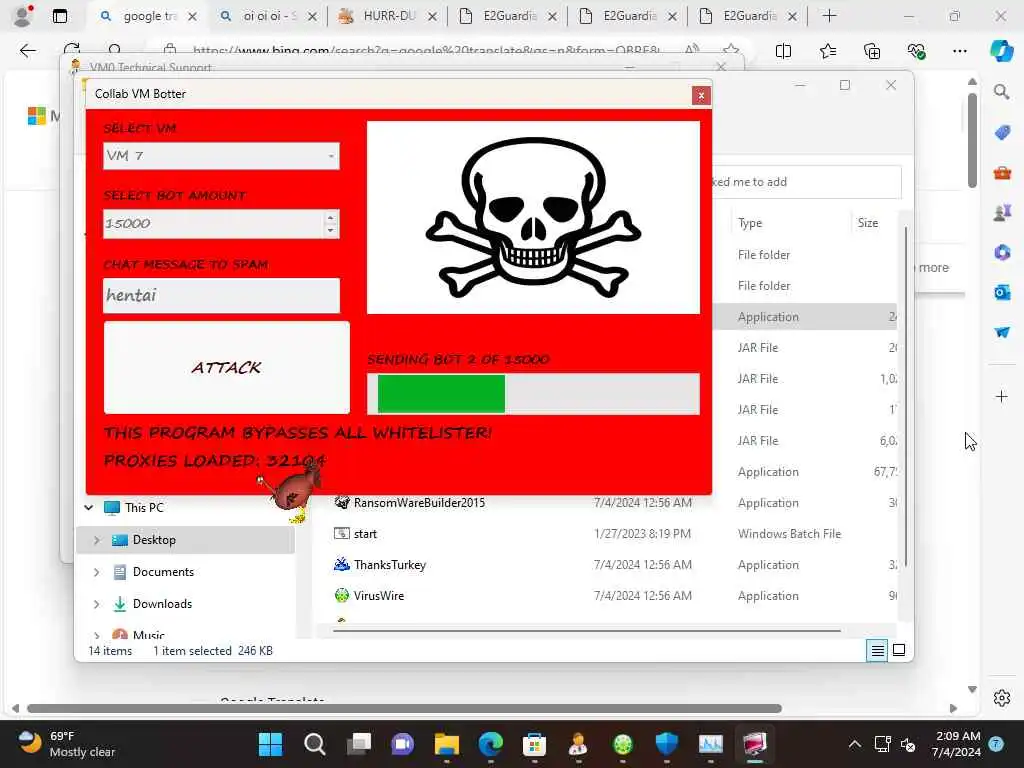Open Edge browser essentials heart icon

916,51
